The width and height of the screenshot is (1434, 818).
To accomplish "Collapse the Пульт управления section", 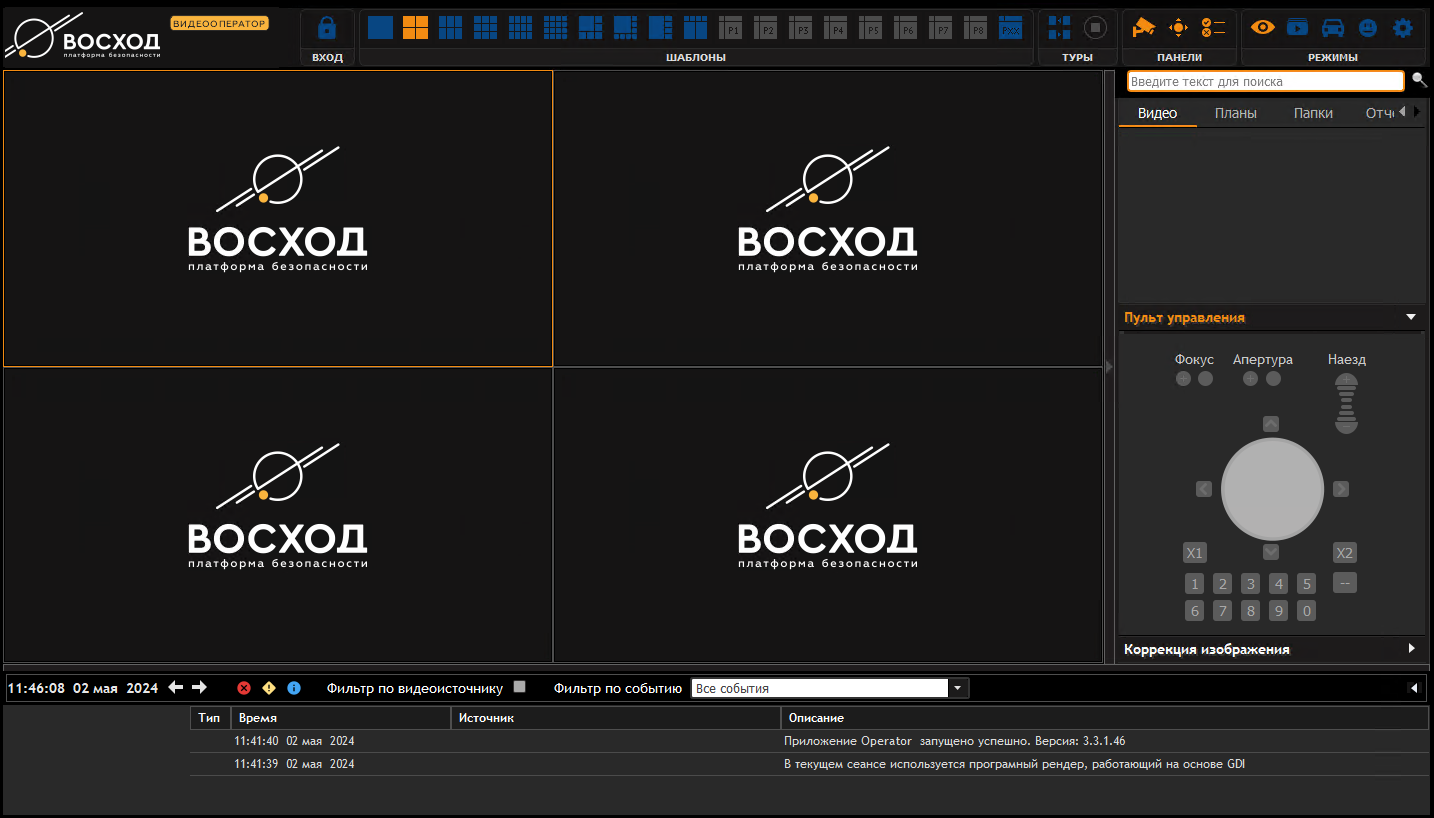I will (1411, 317).
